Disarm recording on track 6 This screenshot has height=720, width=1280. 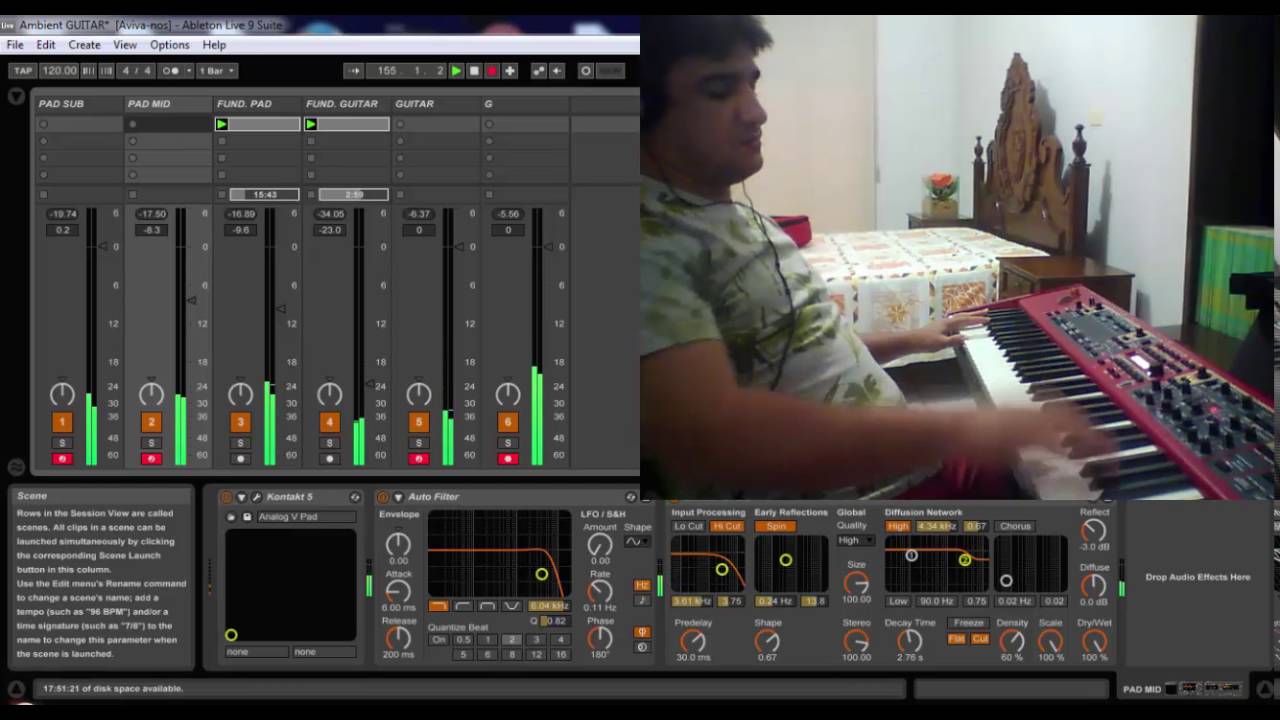(x=507, y=459)
